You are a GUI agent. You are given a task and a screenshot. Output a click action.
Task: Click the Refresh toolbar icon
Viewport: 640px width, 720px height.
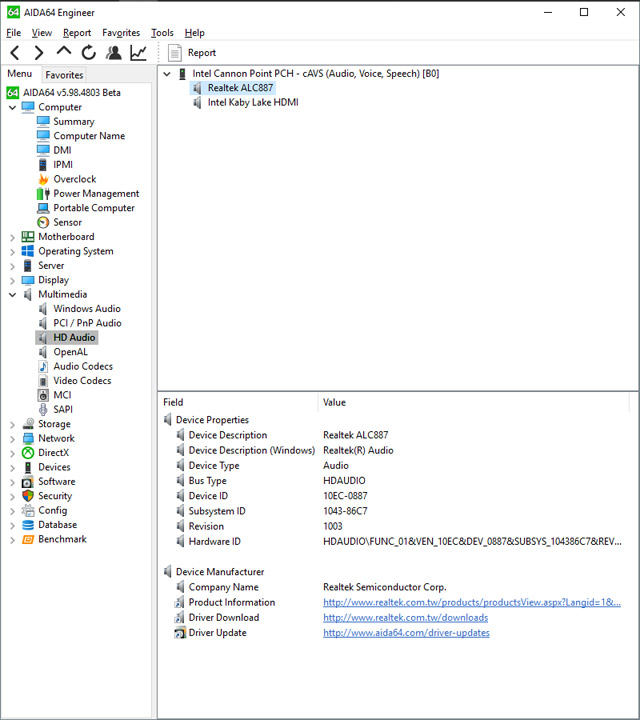click(x=89, y=53)
